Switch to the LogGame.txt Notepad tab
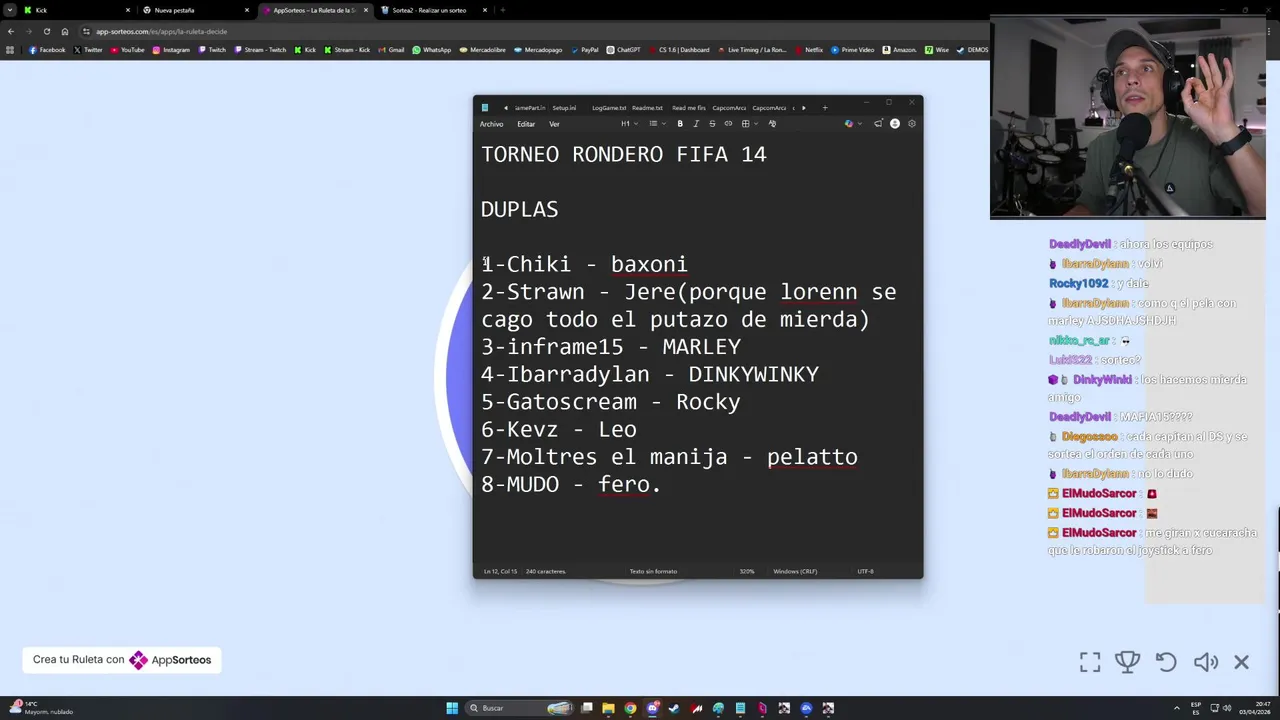Screen dimensions: 1280x720 point(609,108)
